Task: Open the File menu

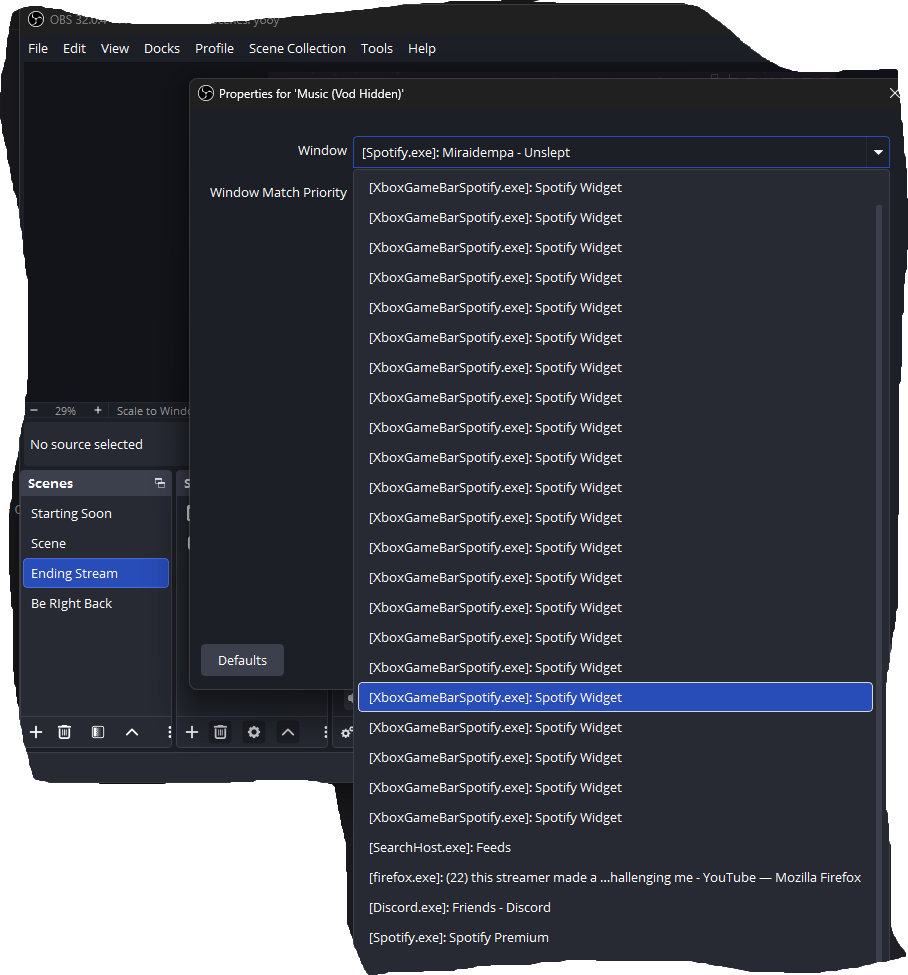Action: [x=38, y=49]
